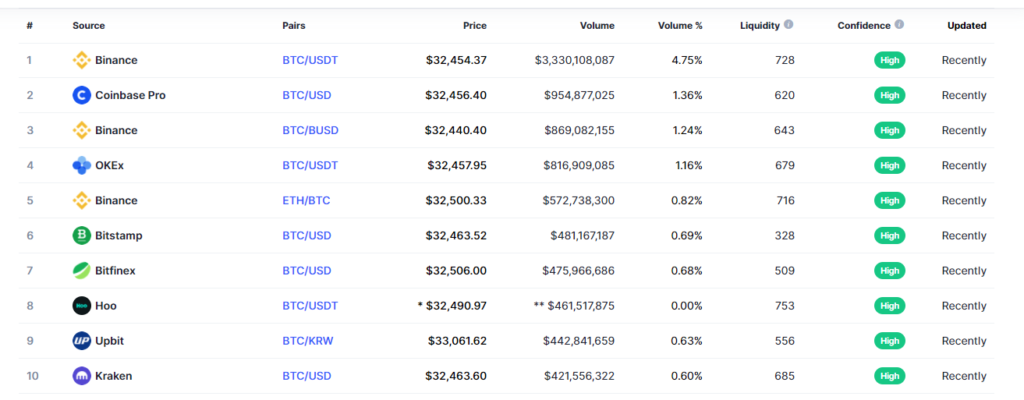The height and width of the screenshot is (400, 1024).
Task: Click the High confidence badge for Kraken
Action: pyautogui.click(x=889, y=376)
